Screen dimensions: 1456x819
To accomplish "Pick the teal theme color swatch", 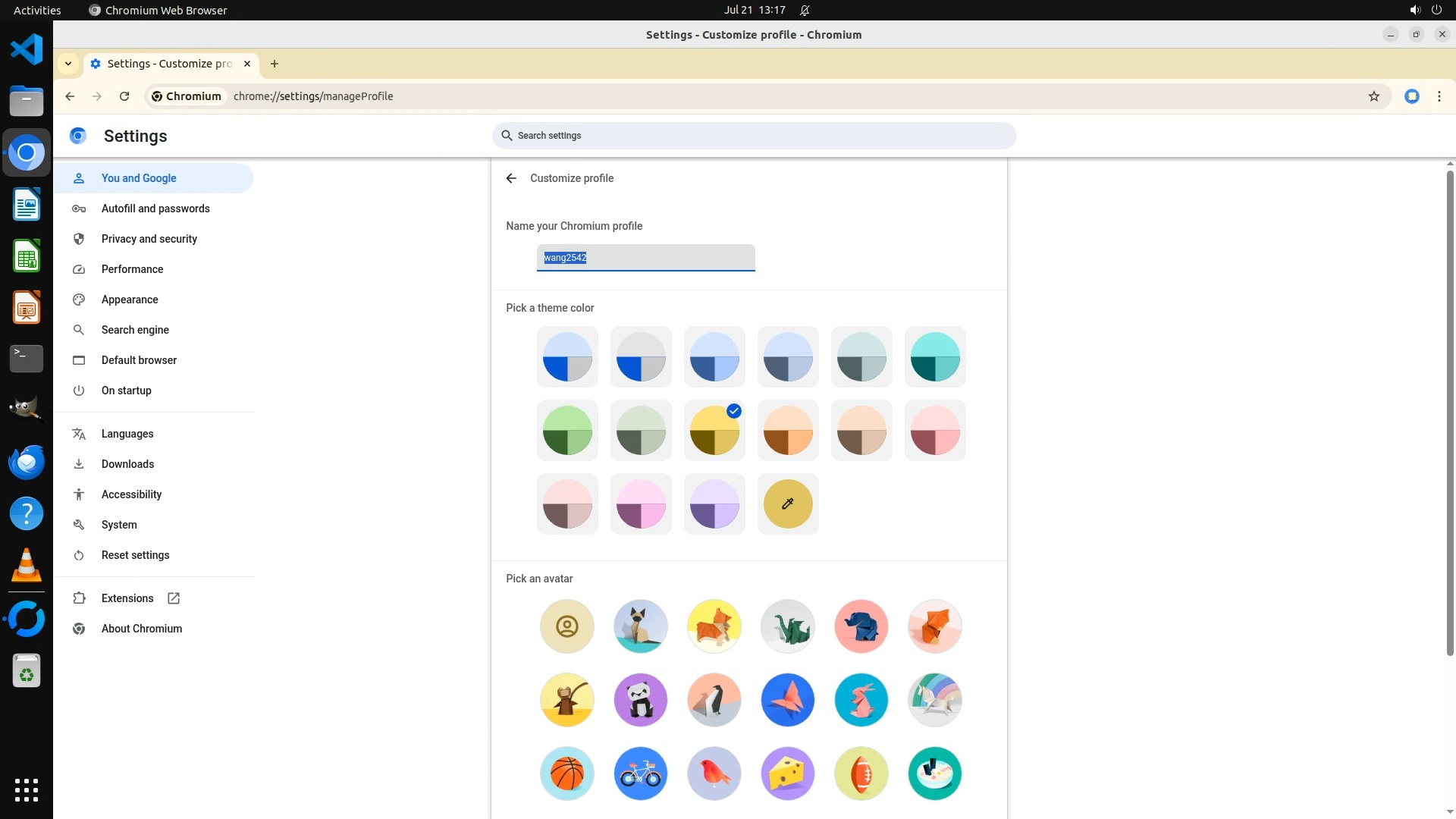I will [934, 357].
